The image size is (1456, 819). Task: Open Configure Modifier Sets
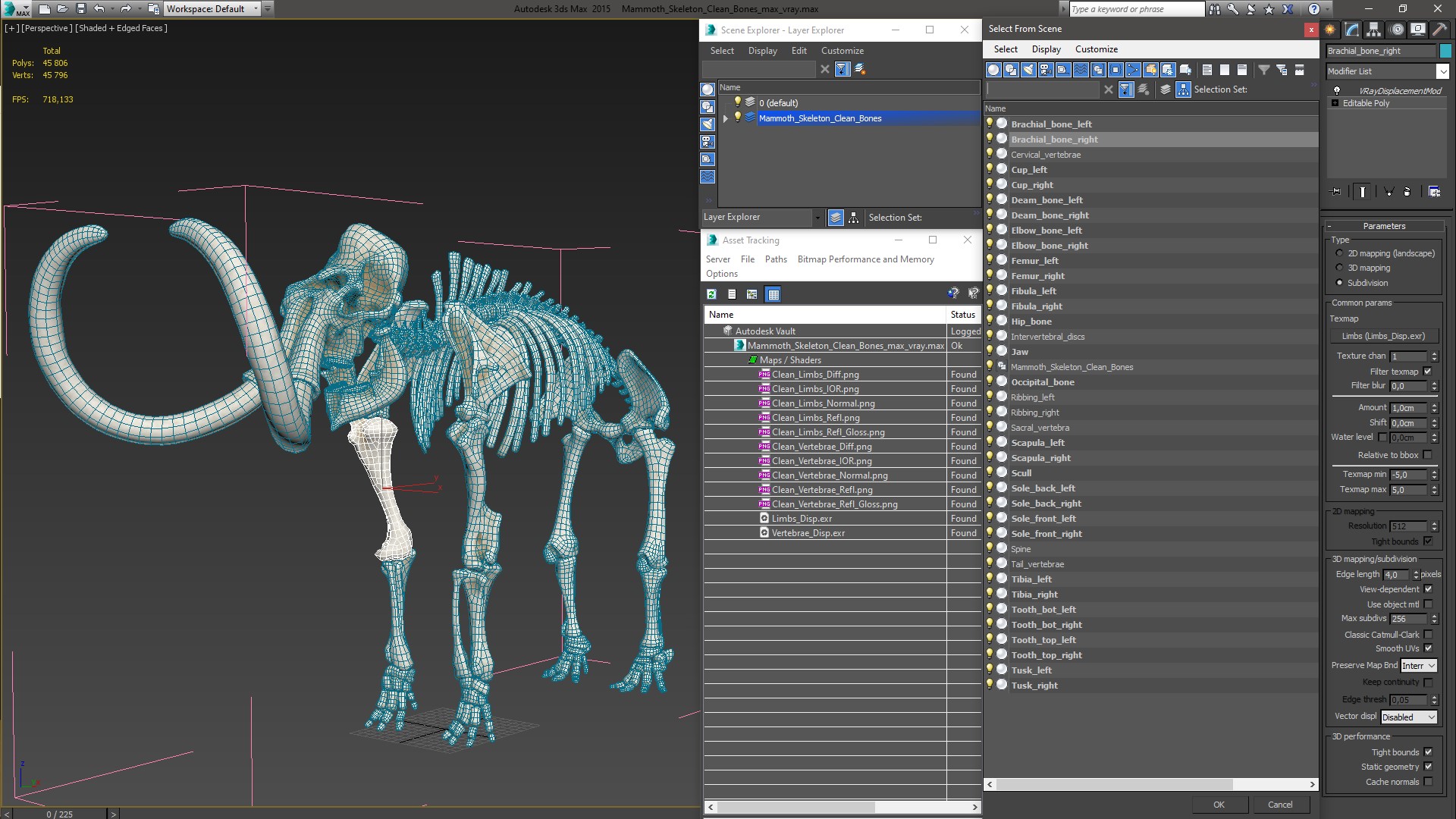click(x=1434, y=192)
